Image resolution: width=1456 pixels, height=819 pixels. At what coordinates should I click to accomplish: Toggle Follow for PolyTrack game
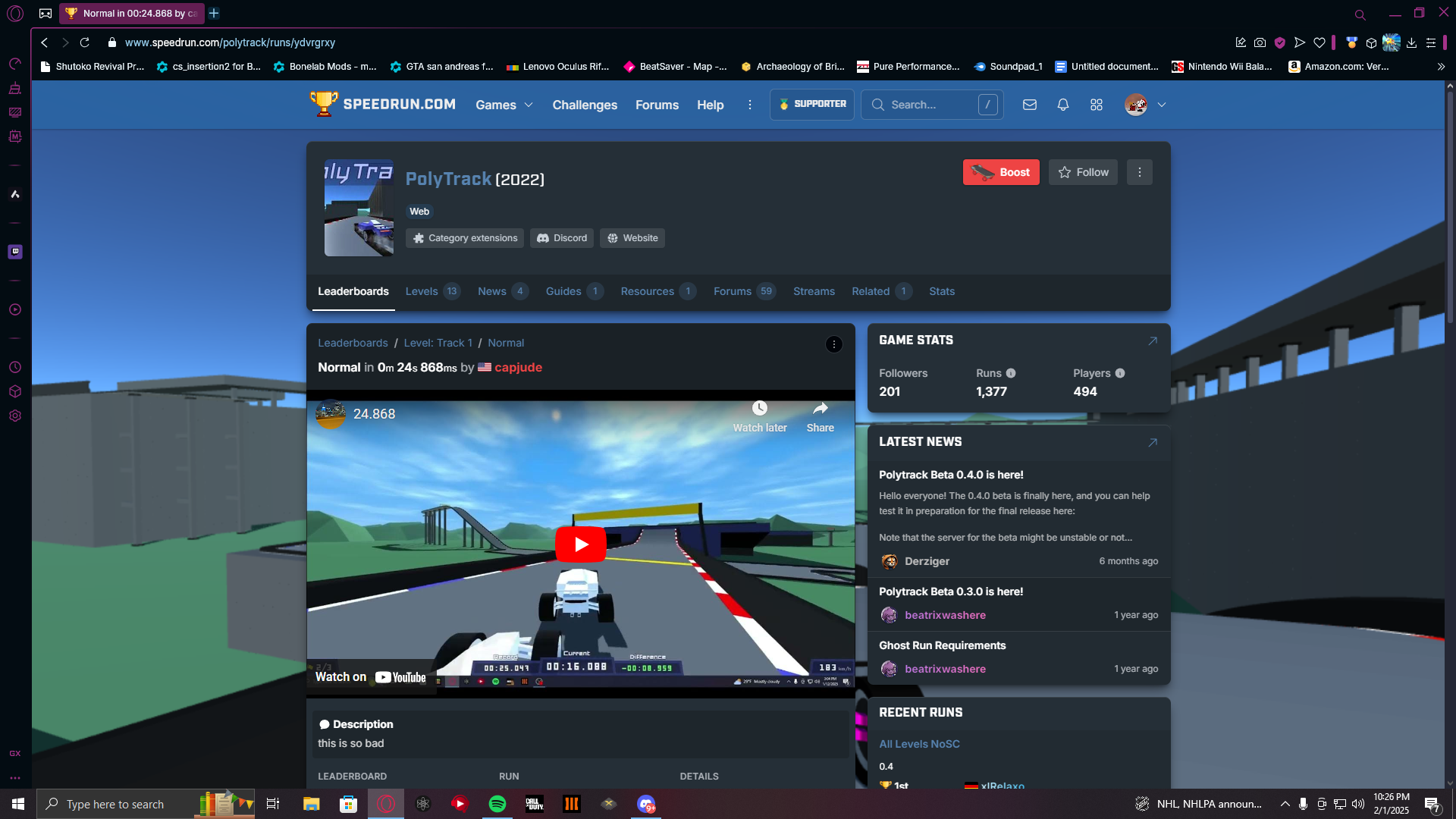[1083, 172]
